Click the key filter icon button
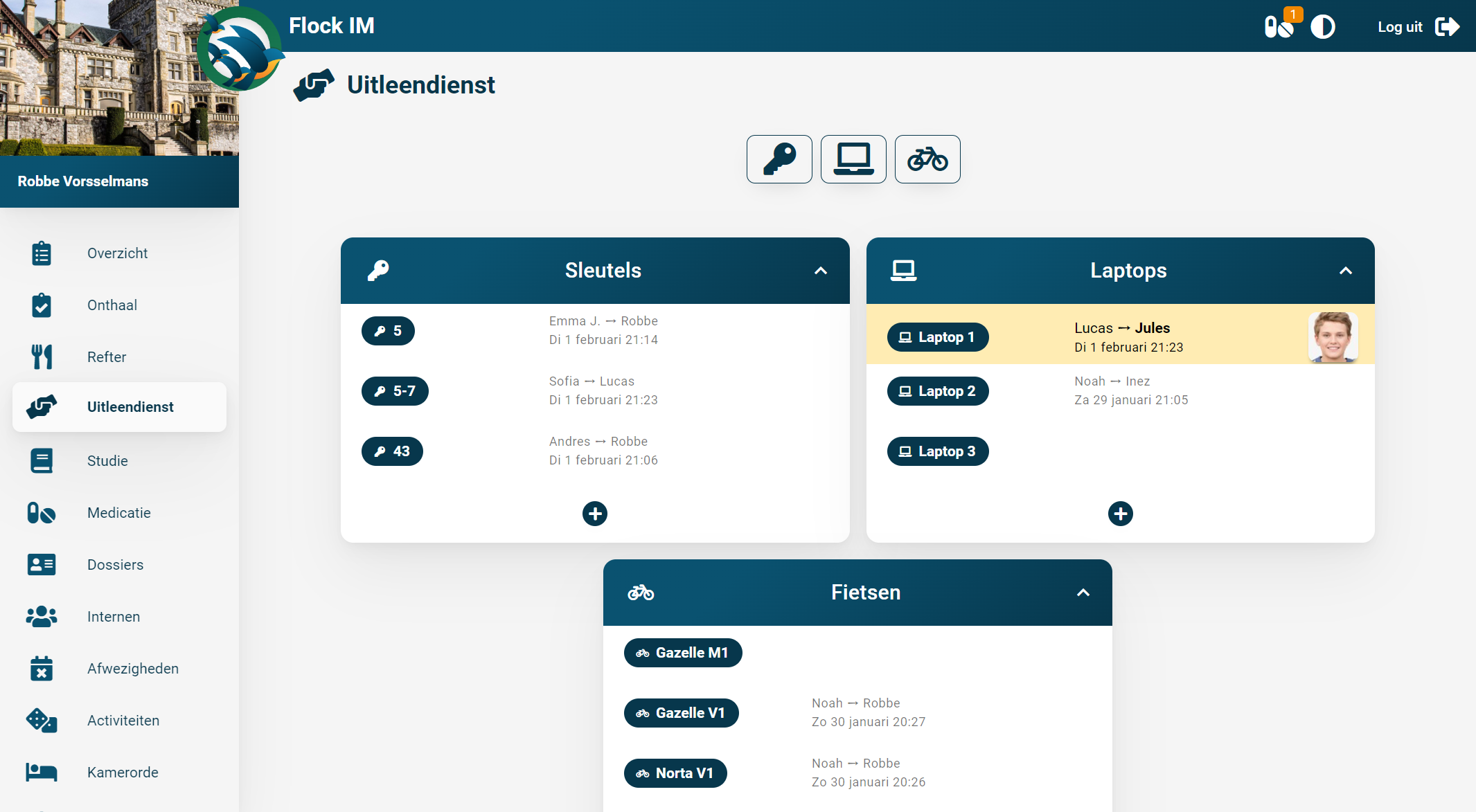This screenshot has width=1476, height=812. pyautogui.click(x=779, y=159)
